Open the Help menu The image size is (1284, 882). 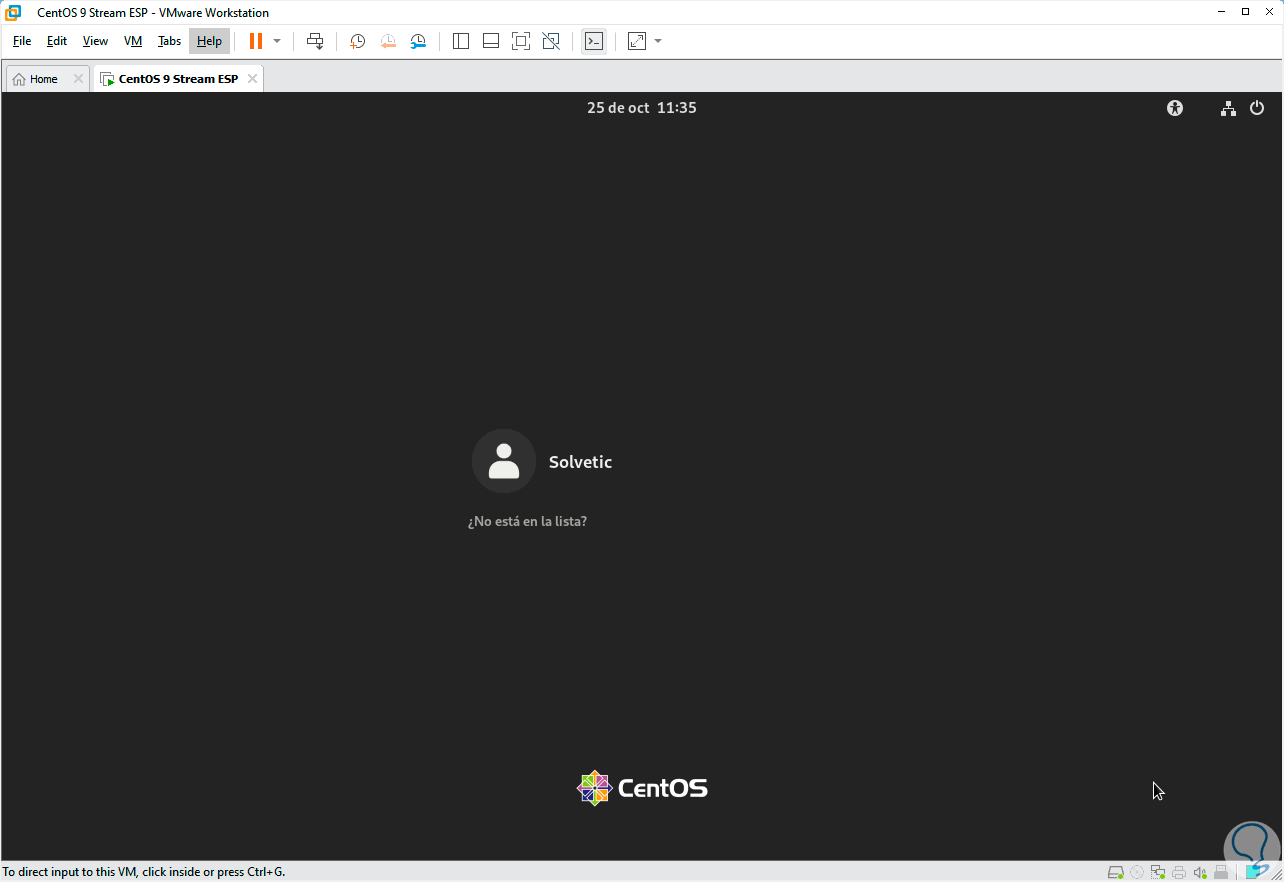(x=209, y=41)
